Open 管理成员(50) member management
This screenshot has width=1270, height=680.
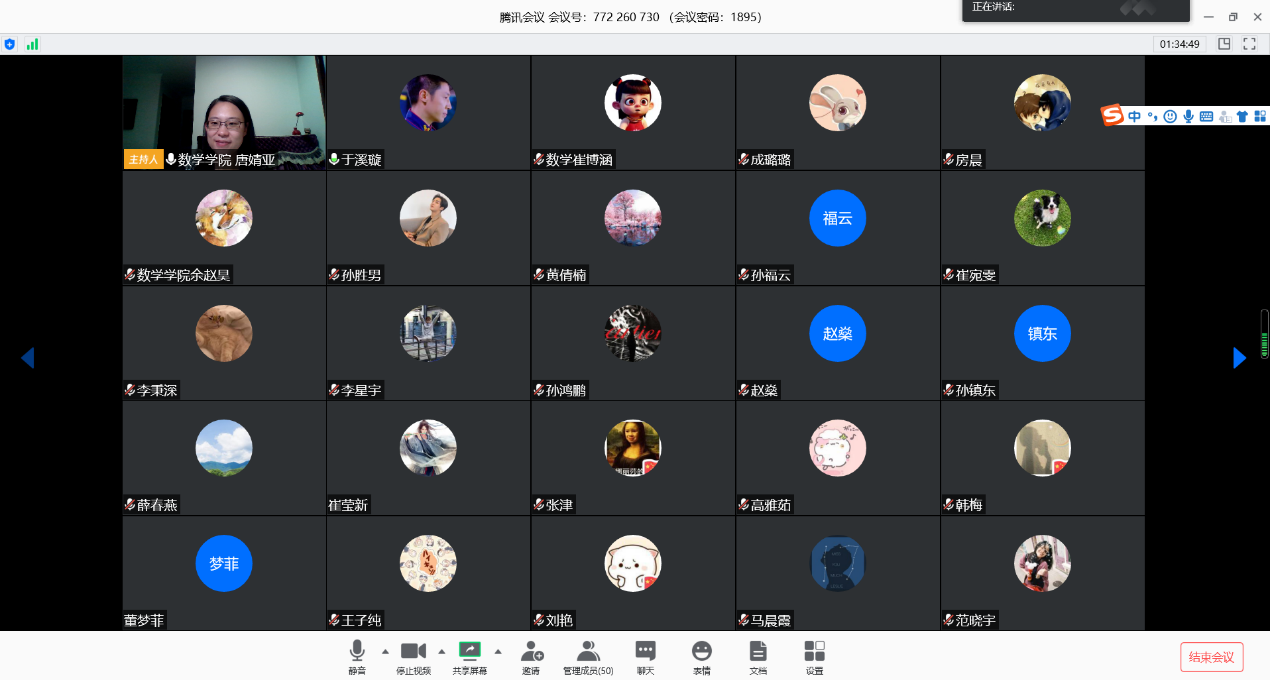click(x=588, y=656)
